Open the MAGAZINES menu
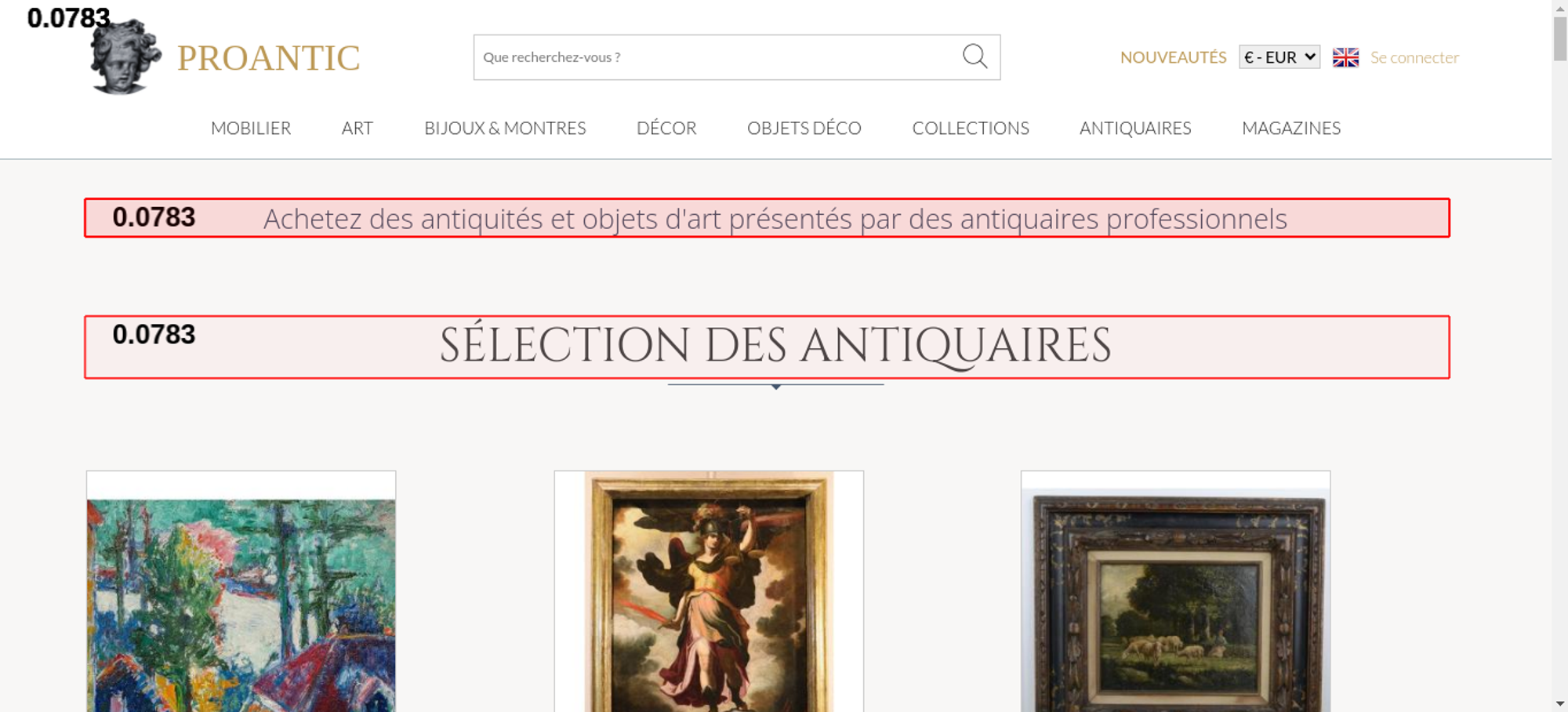 click(1291, 128)
